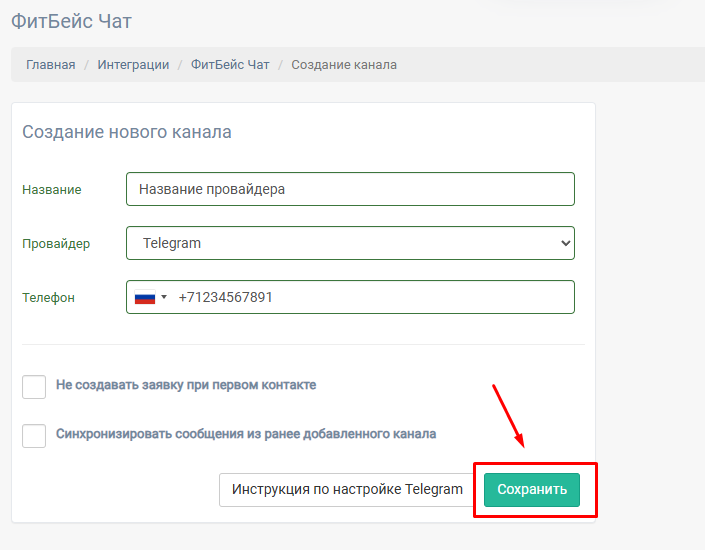Enable 'Не создавать заявку при первом контакте'
The height and width of the screenshot is (550, 705).
point(34,387)
